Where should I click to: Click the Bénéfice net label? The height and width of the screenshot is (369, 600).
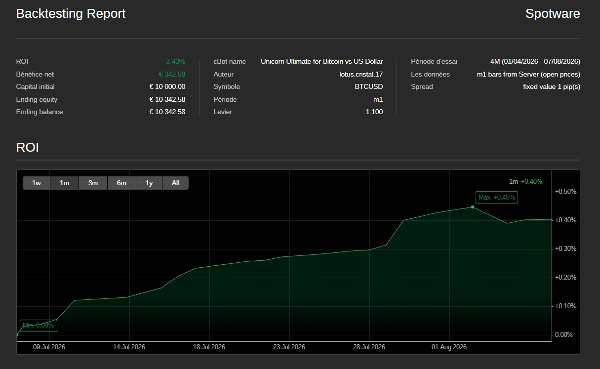click(35, 74)
